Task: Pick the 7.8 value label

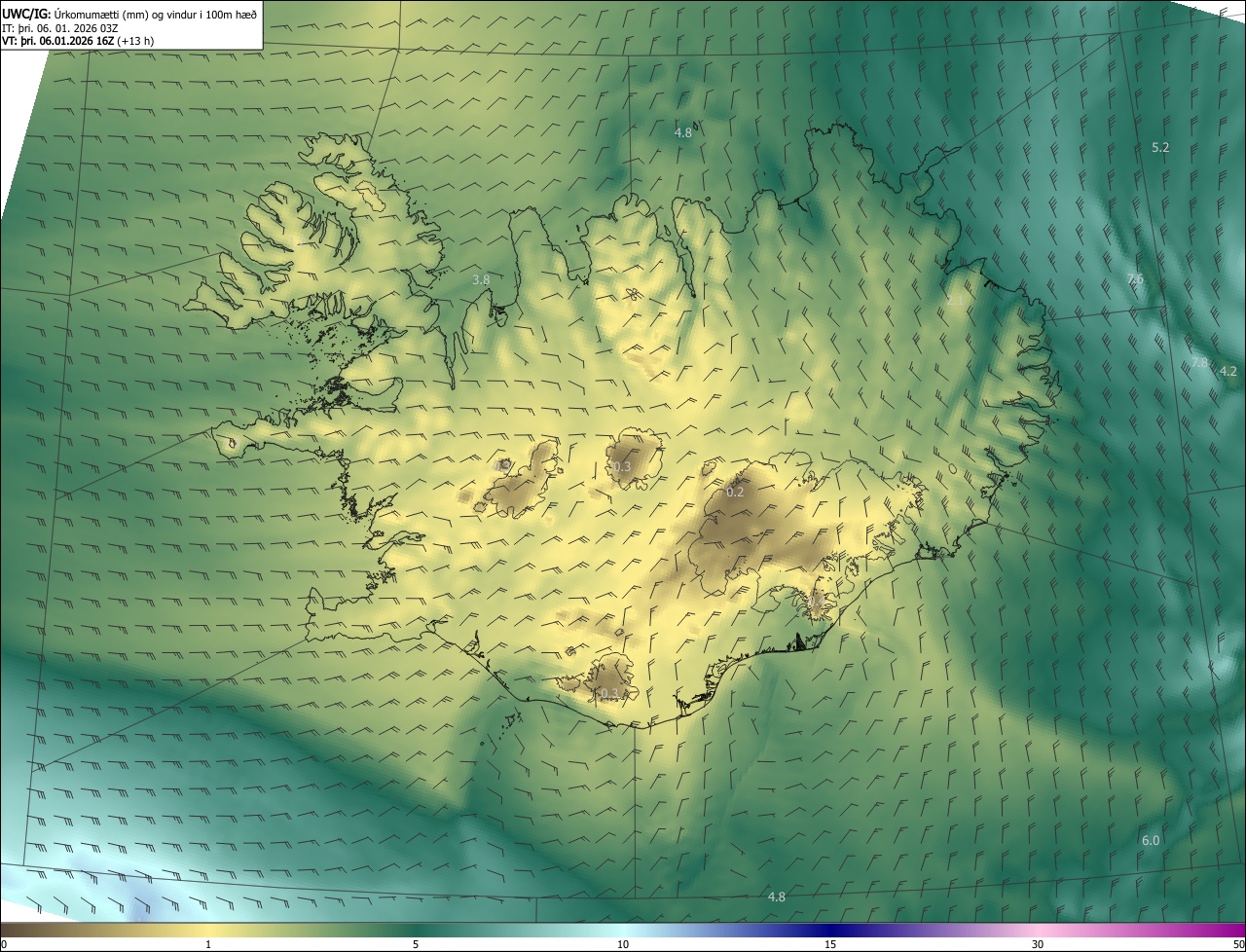Action: tap(1199, 363)
